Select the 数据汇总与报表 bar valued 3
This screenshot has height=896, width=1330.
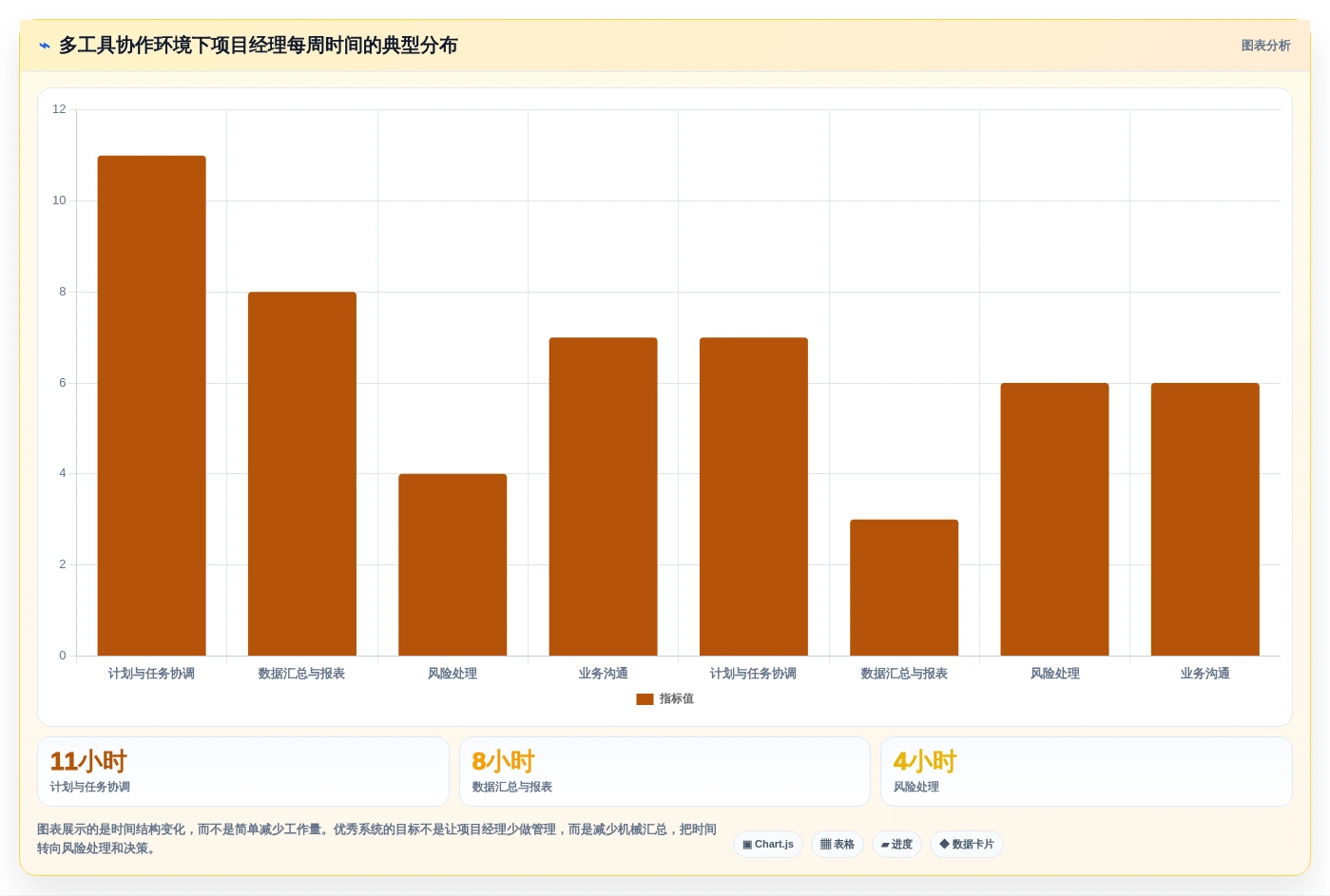(x=904, y=587)
